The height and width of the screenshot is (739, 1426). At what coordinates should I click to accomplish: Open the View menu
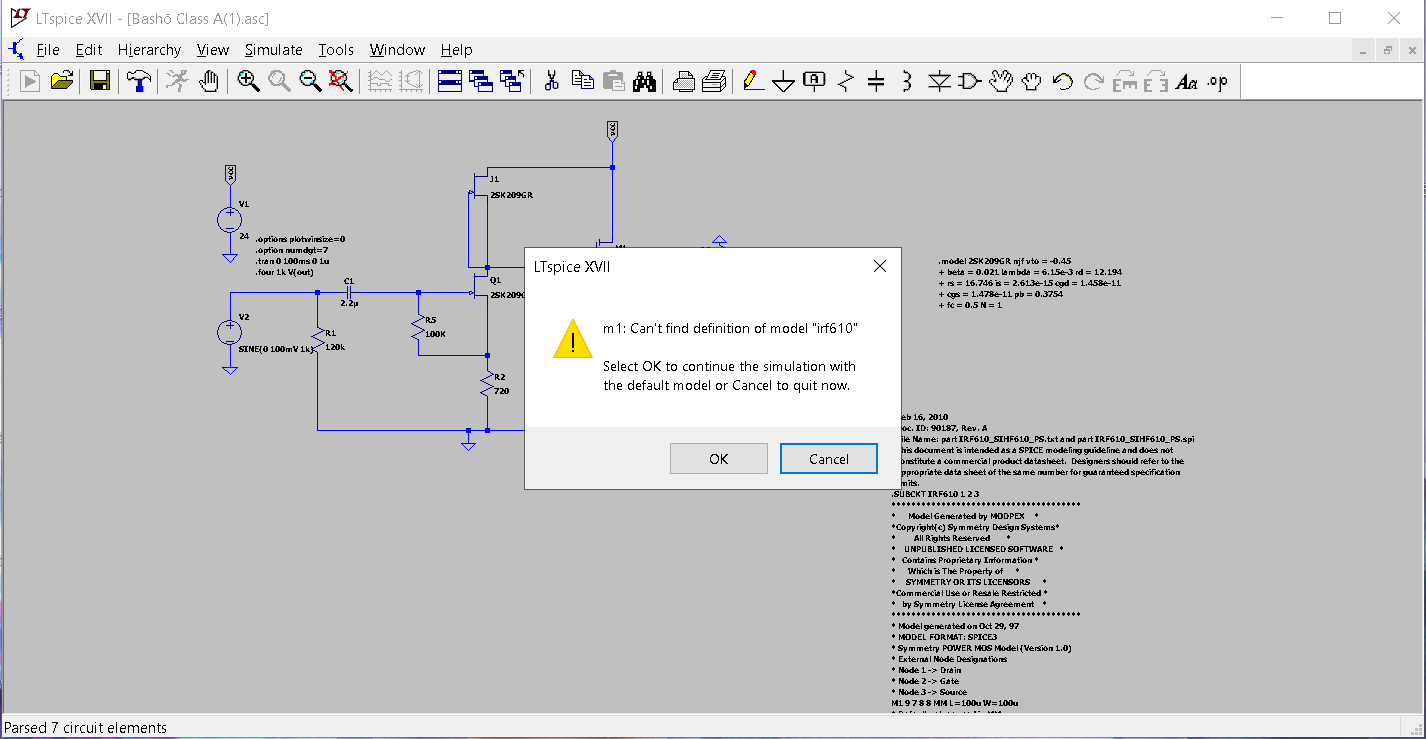[x=213, y=50]
